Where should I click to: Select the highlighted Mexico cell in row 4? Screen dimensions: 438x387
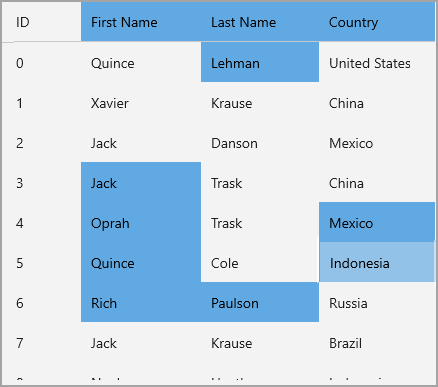click(377, 222)
